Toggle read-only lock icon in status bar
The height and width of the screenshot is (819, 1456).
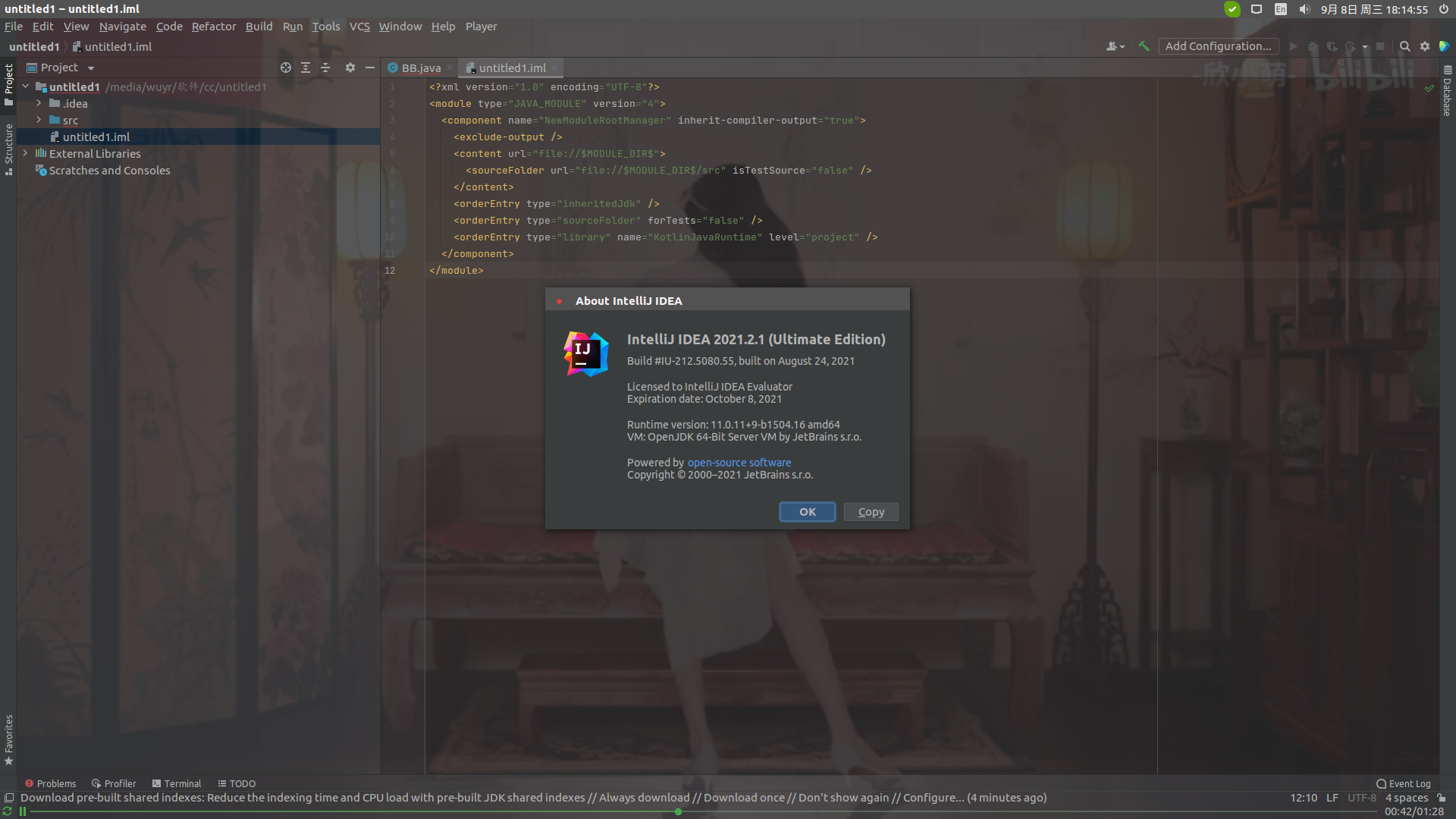1442,798
